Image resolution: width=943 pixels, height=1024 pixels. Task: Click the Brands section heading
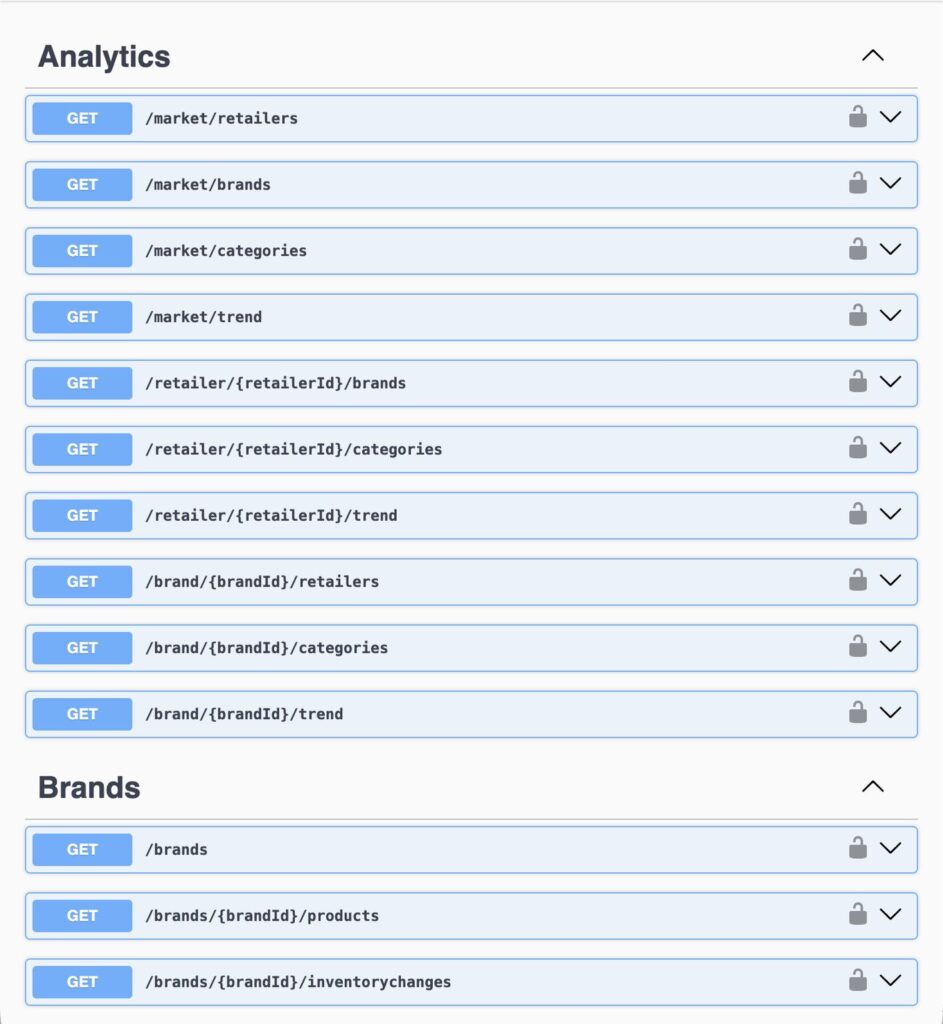tap(90, 787)
